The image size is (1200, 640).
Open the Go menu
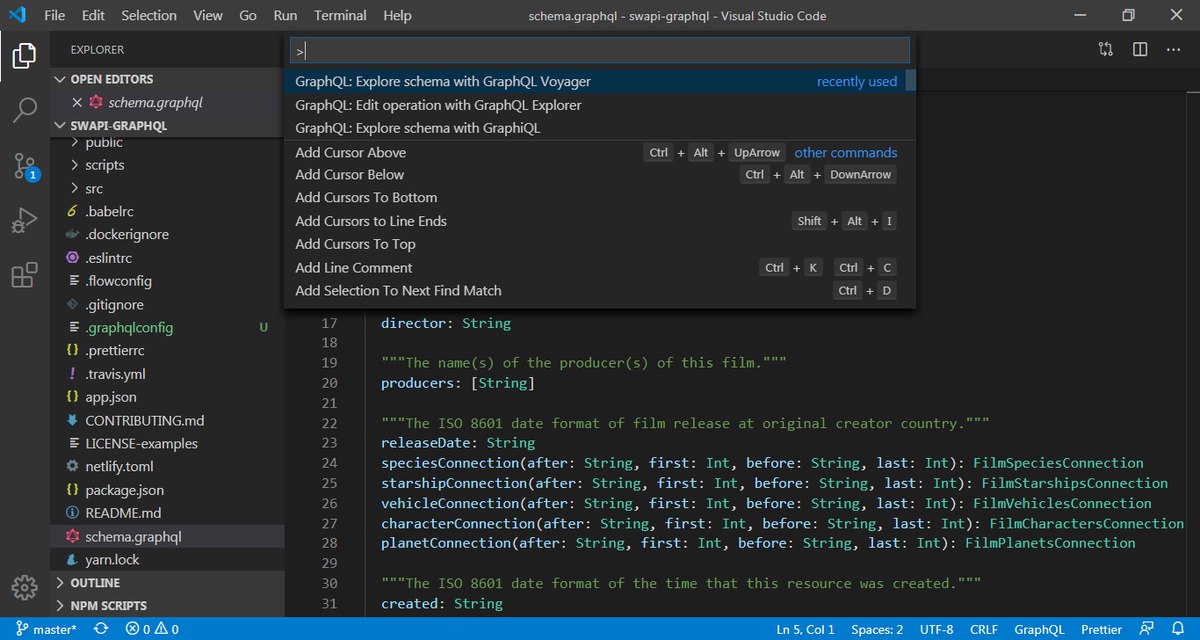point(248,16)
